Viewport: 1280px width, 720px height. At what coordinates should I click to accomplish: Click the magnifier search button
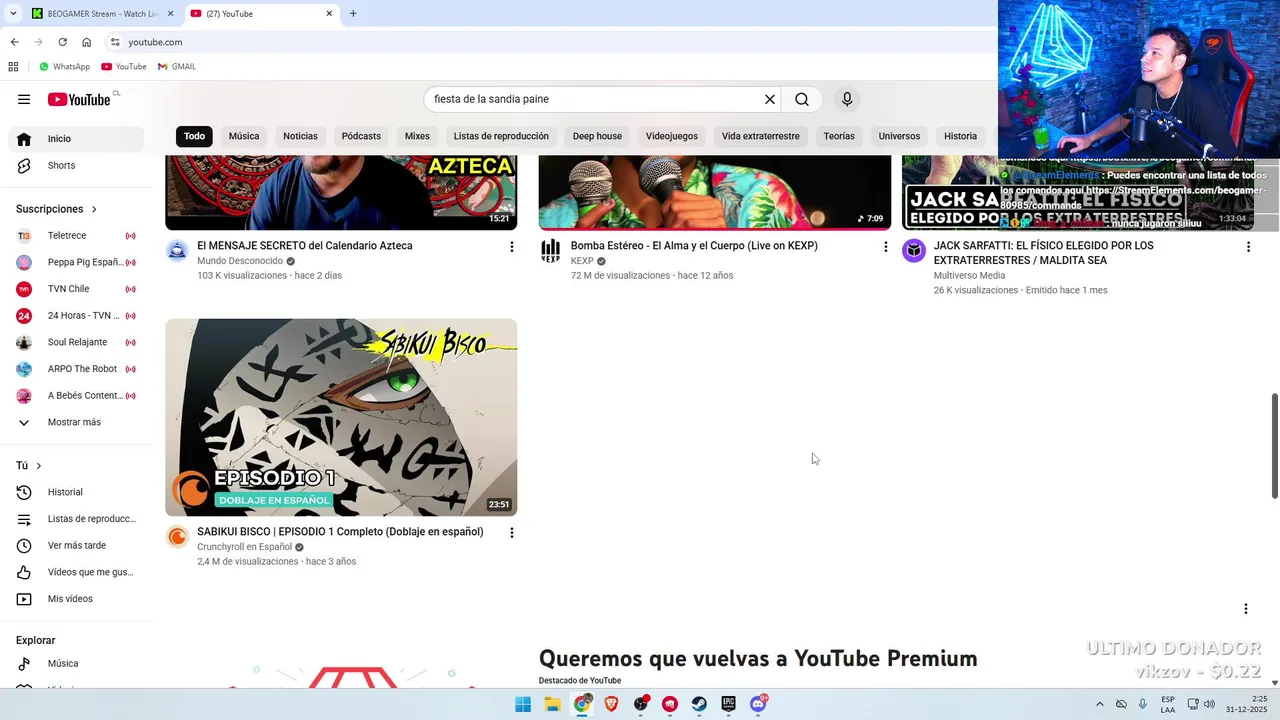(x=802, y=99)
